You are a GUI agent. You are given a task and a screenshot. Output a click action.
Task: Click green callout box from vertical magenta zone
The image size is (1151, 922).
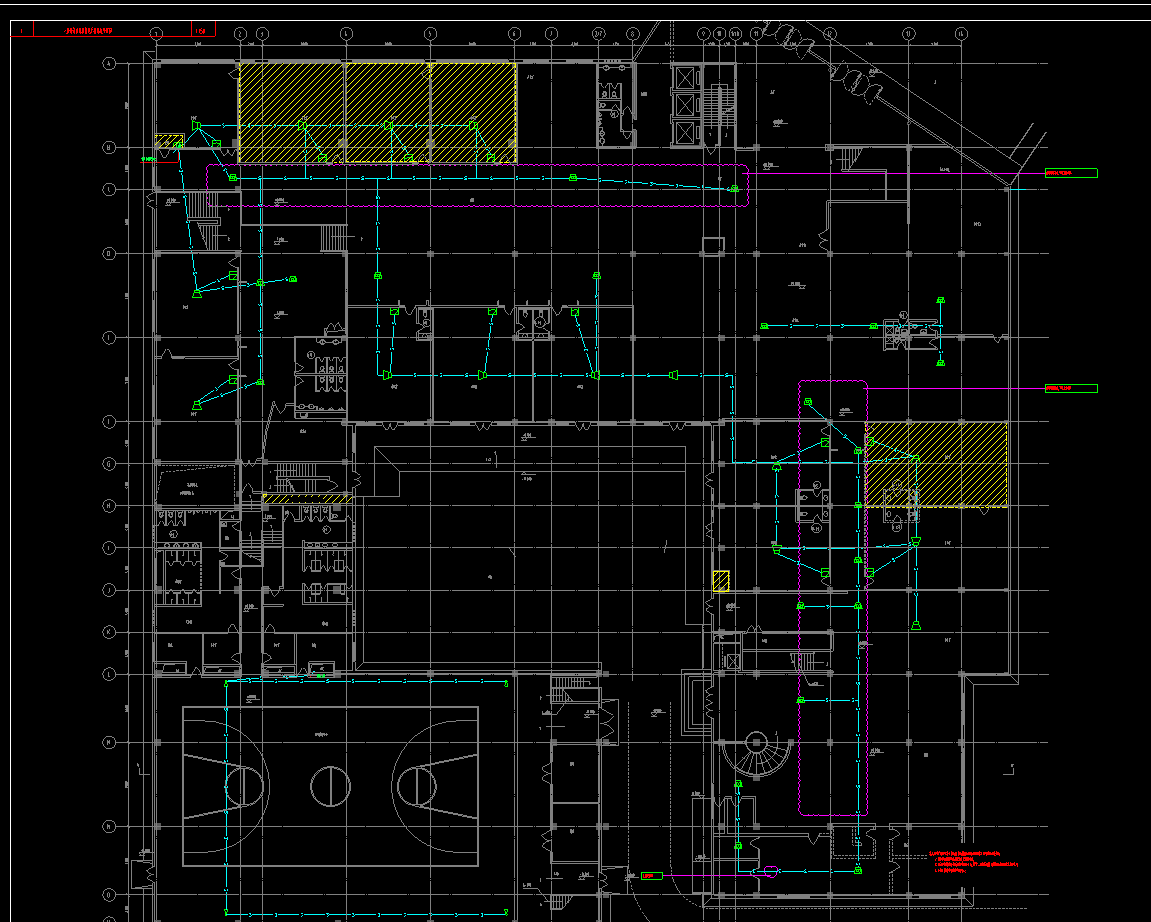[x=1071, y=388]
